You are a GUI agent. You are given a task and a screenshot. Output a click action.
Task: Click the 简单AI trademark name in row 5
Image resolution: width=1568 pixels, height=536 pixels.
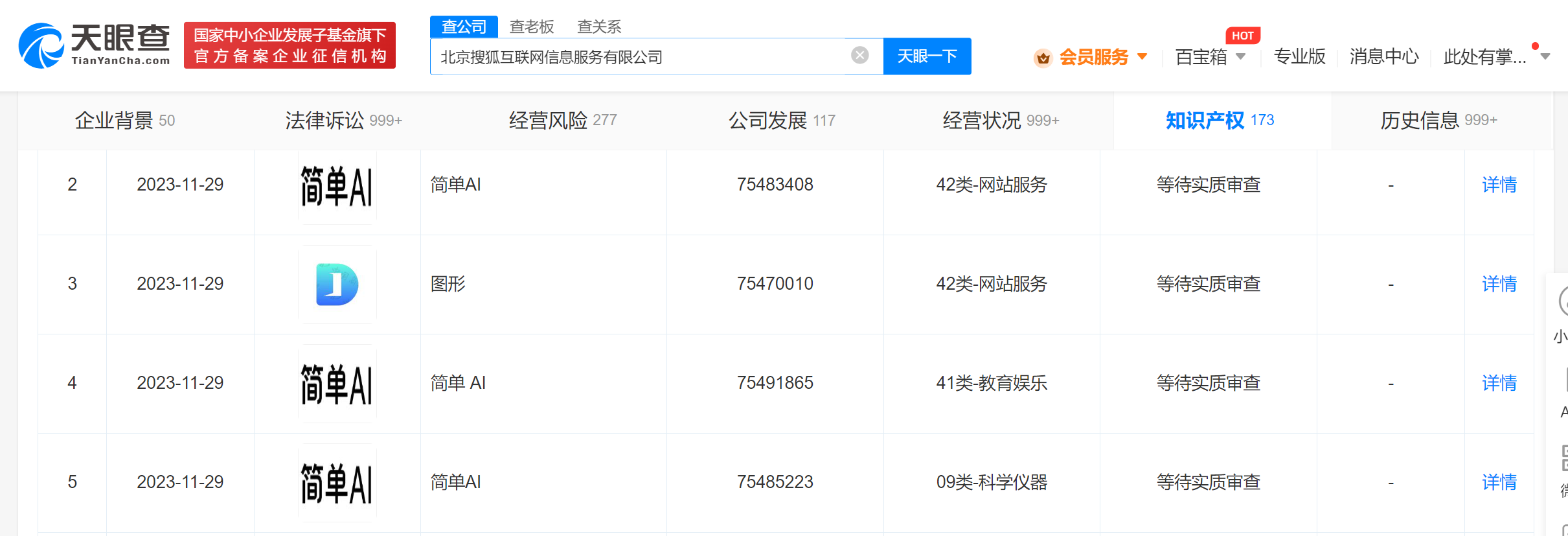click(x=455, y=482)
